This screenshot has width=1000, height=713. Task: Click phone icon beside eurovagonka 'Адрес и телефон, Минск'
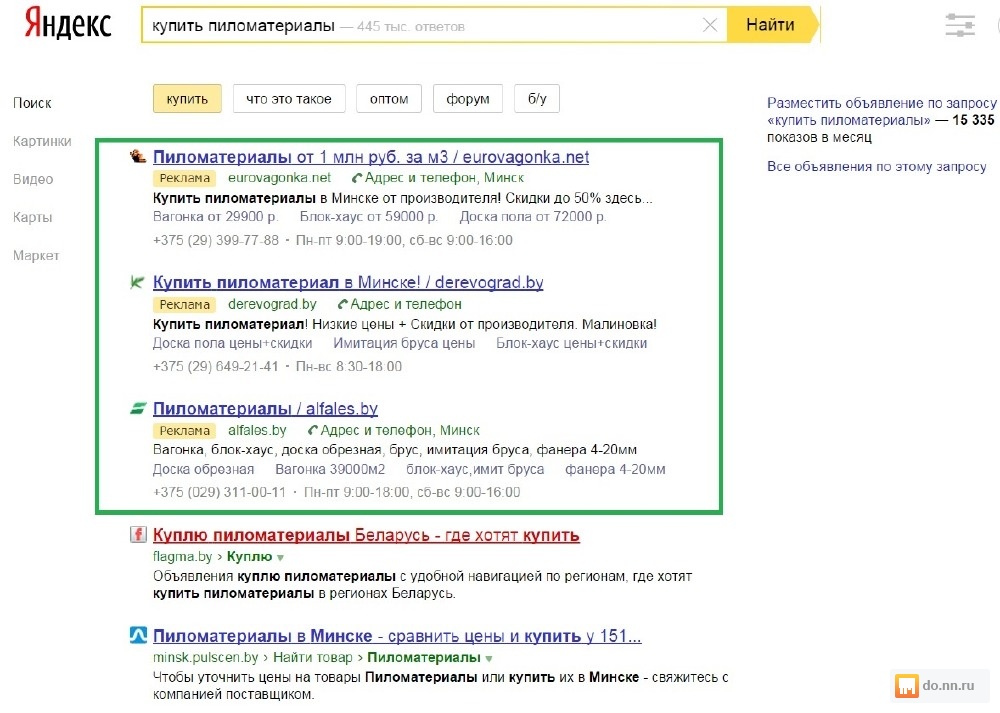click(357, 178)
